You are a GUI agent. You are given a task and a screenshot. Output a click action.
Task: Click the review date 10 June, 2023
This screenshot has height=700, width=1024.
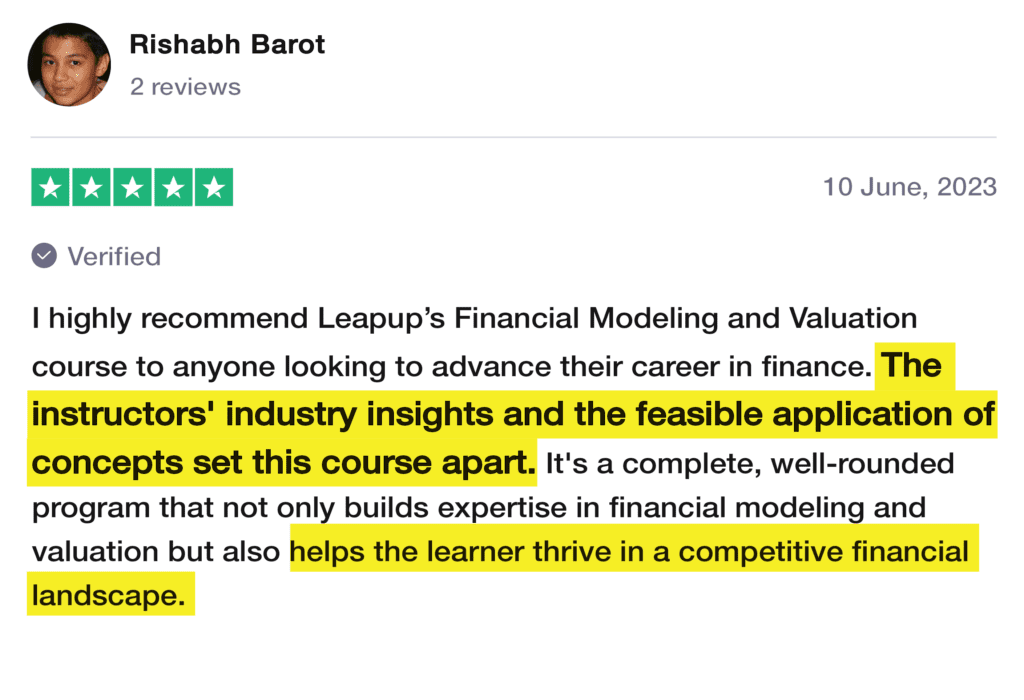tap(909, 187)
